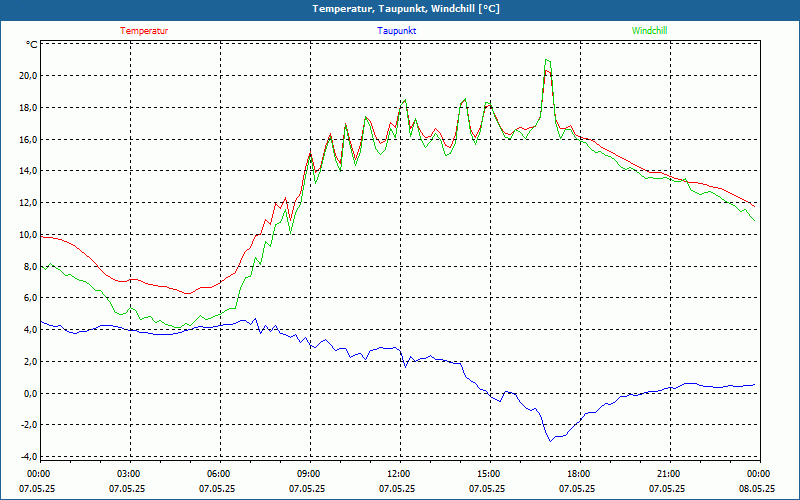
Task: Click the blue Taupunkt legend label
Action: (396, 31)
